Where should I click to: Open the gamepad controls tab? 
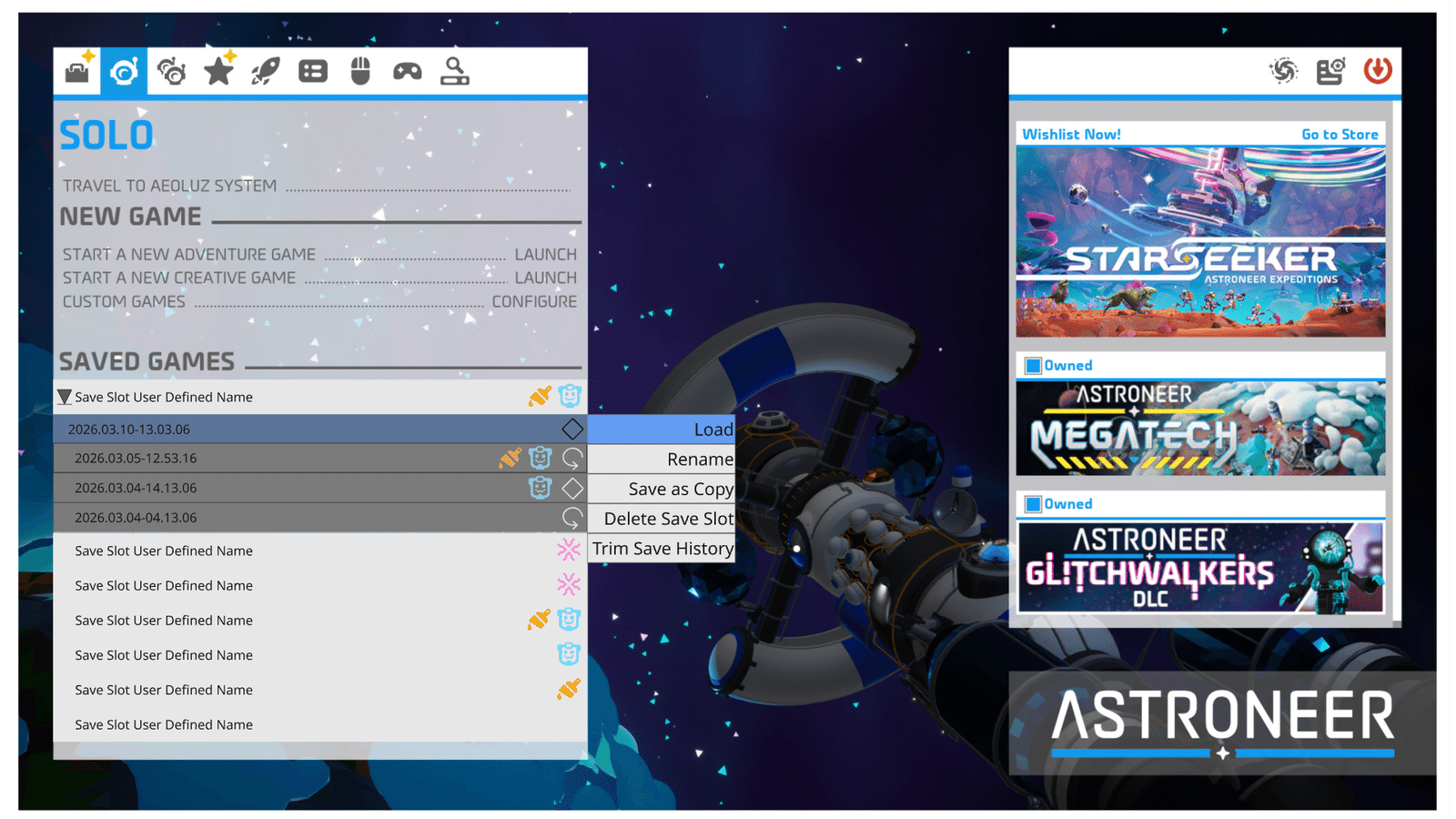[x=408, y=71]
